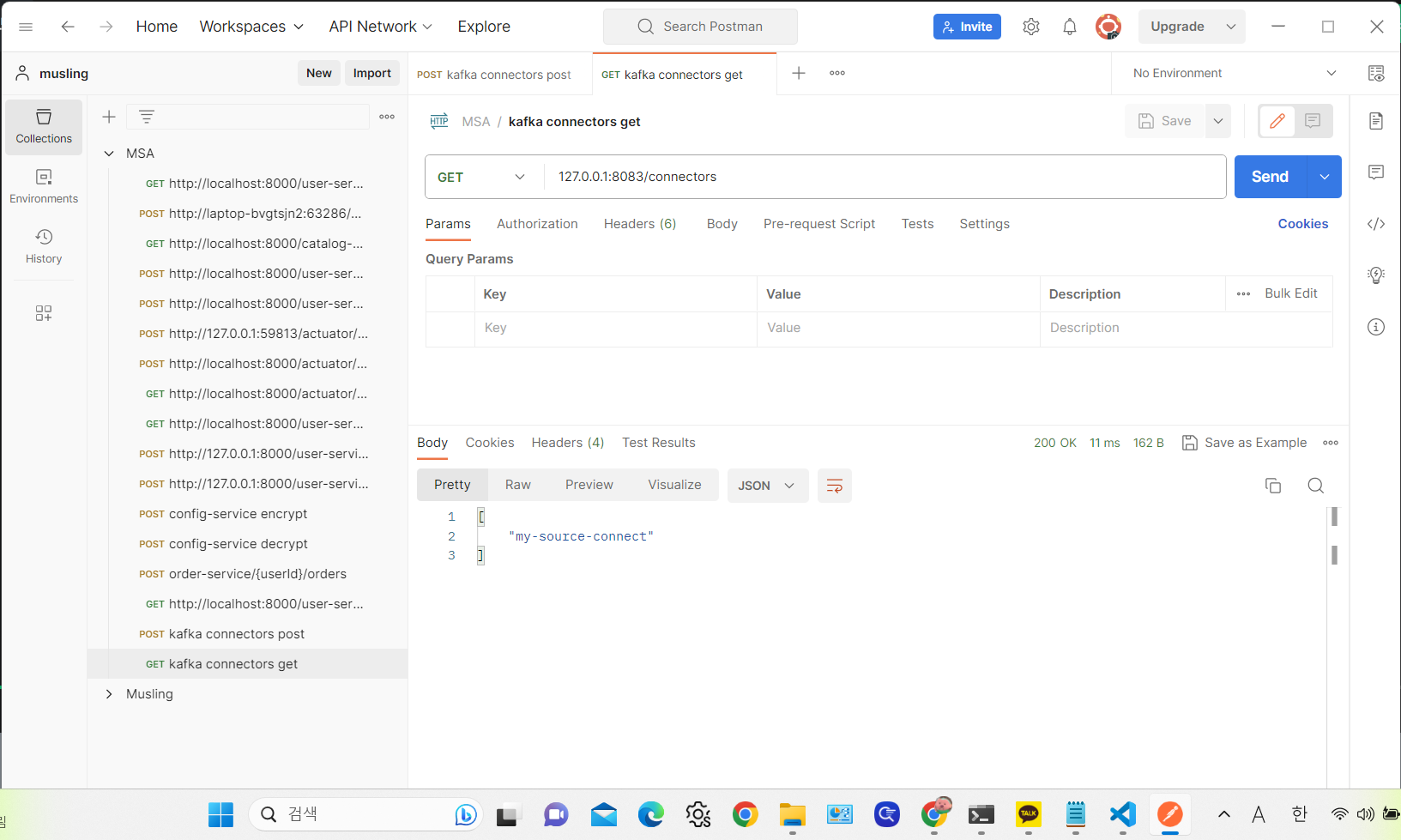This screenshot has width=1401, height=840.
Task: Open the JSON format dropdown
Action: [767, 486]
